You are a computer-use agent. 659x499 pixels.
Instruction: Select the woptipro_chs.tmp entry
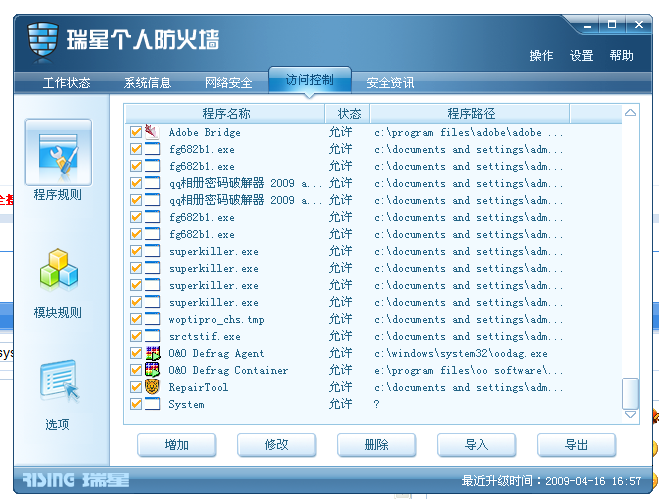[x=216, y=319]
